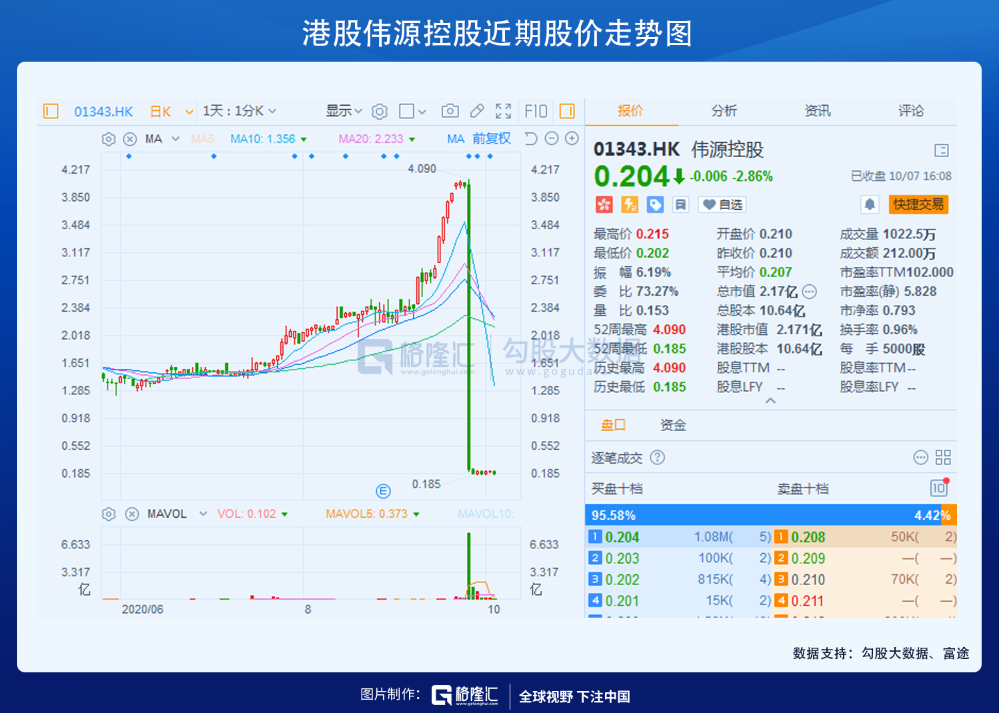Collapse the quote details with up chevron
This screenshot has height=713, width=999.
(770, 401)
